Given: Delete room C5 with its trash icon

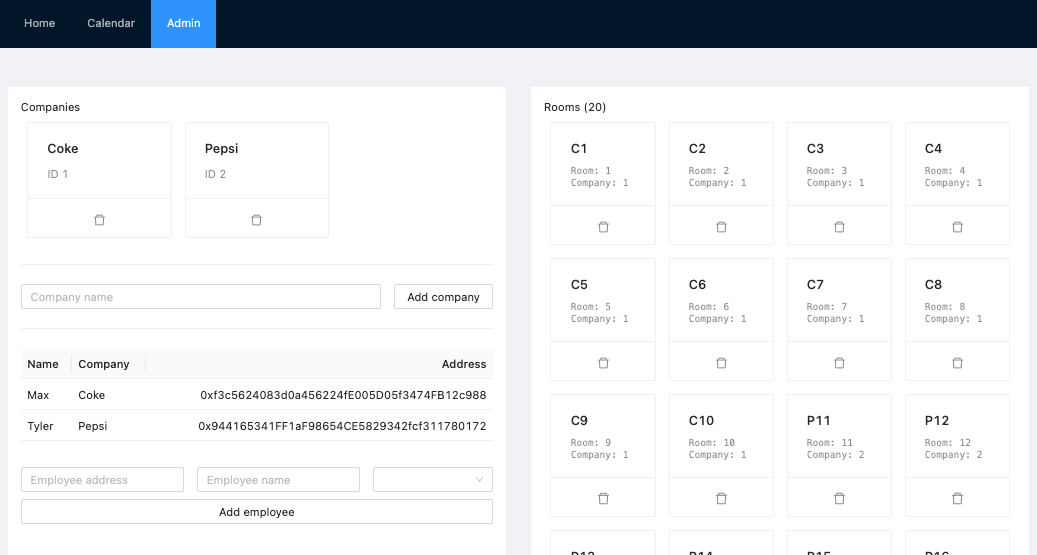Looking at the screenshot, I should (x=603, y=363).
